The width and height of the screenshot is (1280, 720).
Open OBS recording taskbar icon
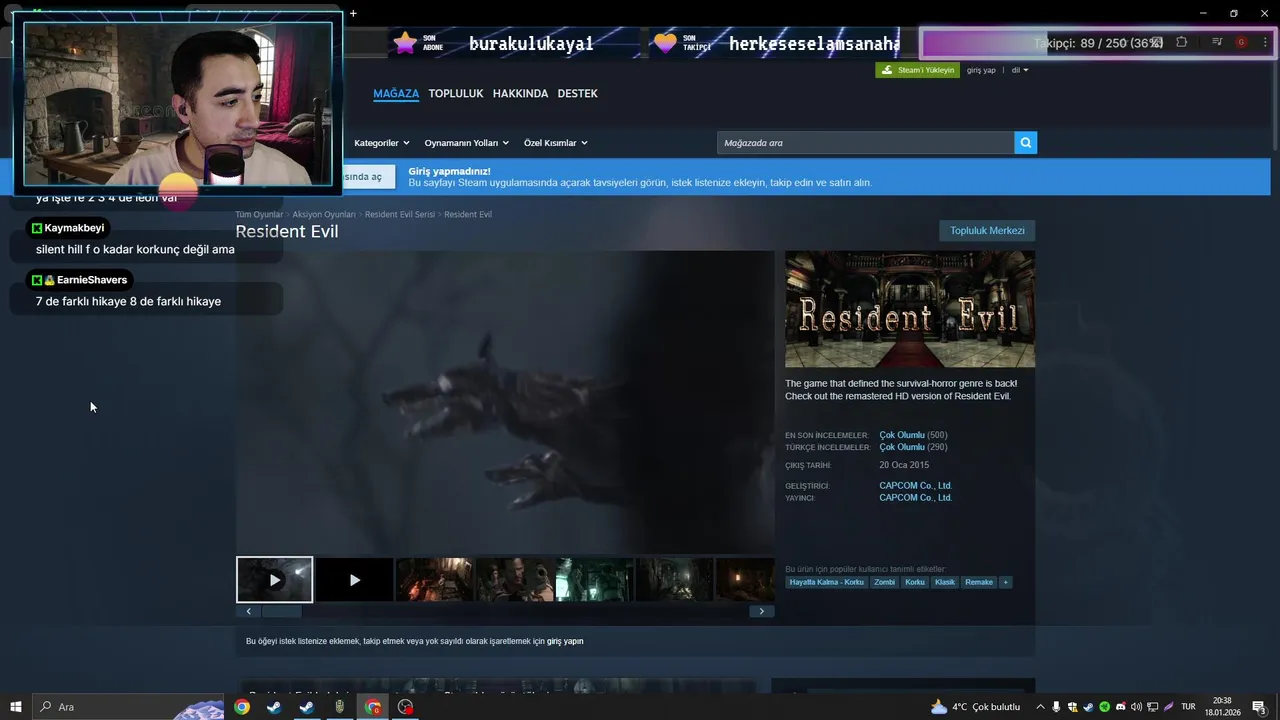[405, 707]
